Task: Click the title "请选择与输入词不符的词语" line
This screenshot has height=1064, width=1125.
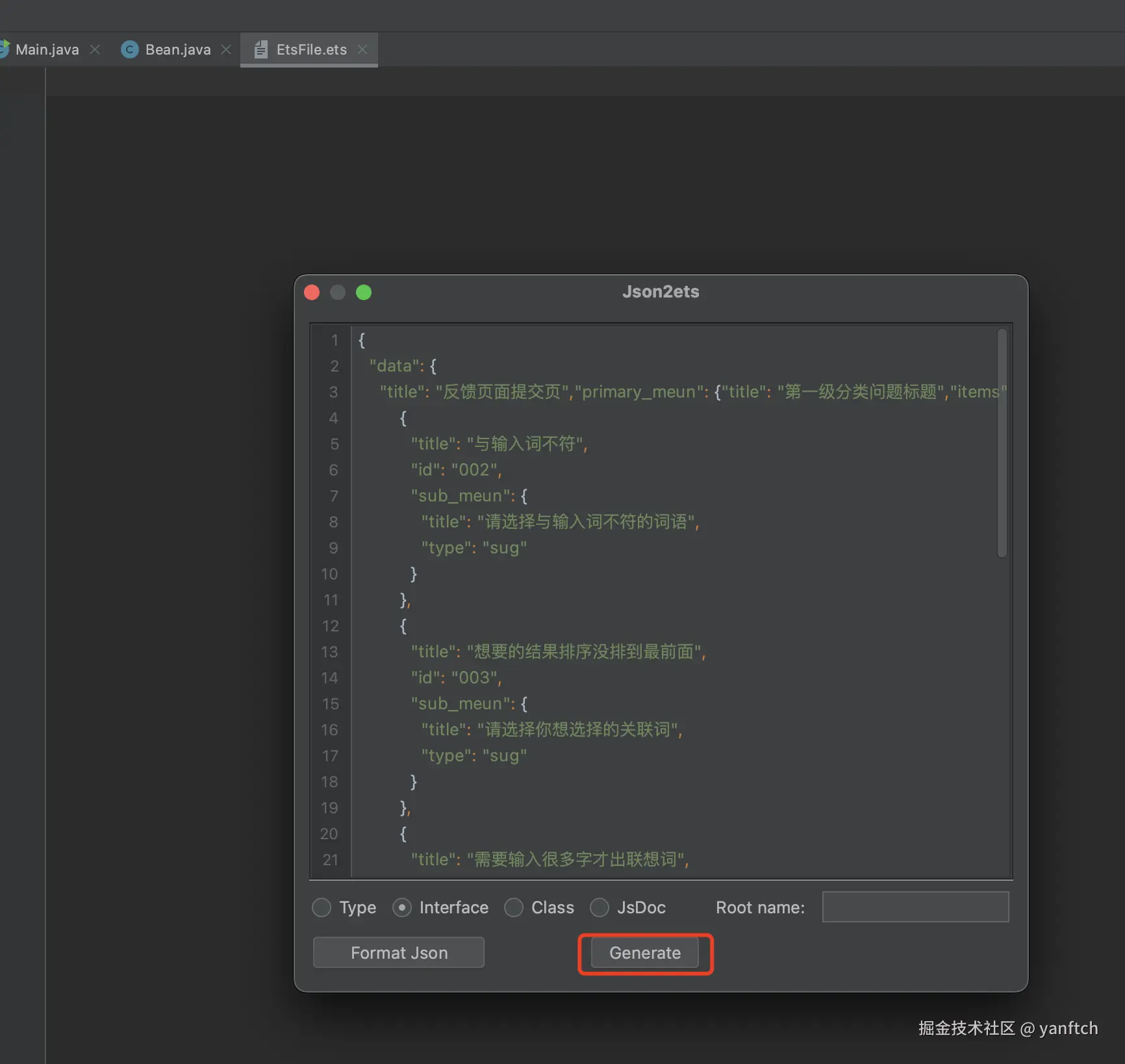Action: click(560, 522)
